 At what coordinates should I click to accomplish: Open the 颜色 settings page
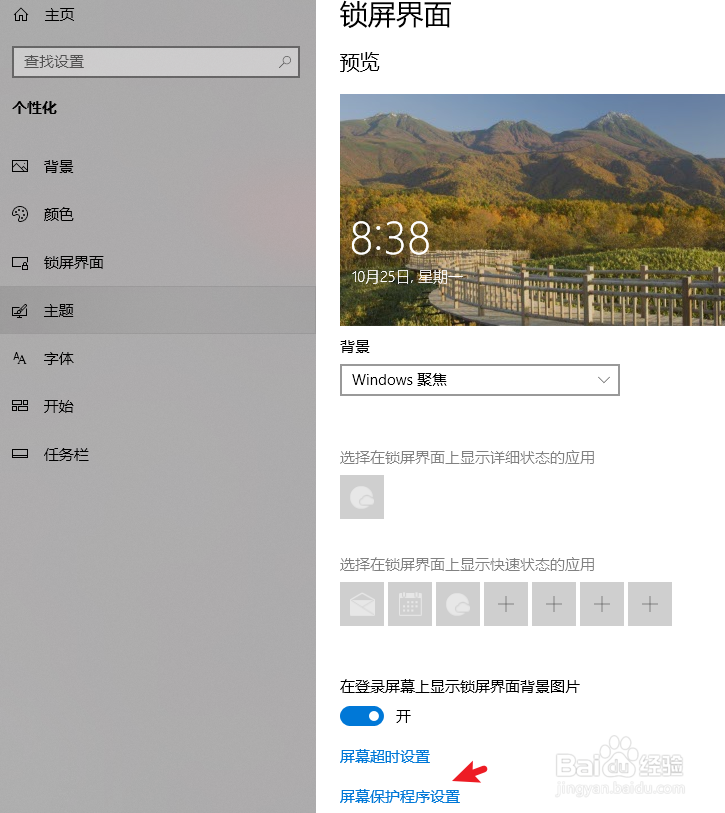158,214
